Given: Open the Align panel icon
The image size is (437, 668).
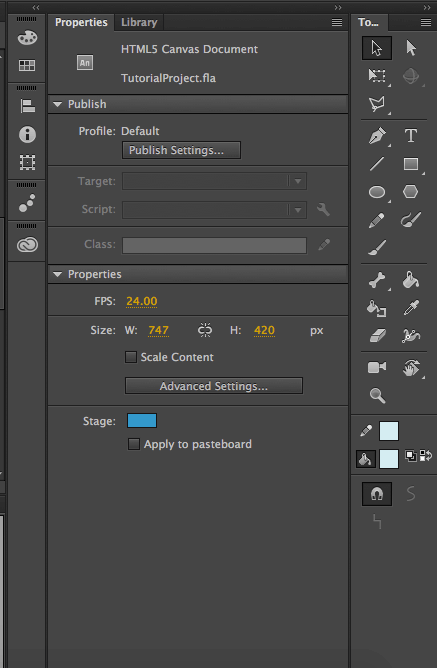Looking at the screenshot, I should pyautogui.click(x=27, y=106).
